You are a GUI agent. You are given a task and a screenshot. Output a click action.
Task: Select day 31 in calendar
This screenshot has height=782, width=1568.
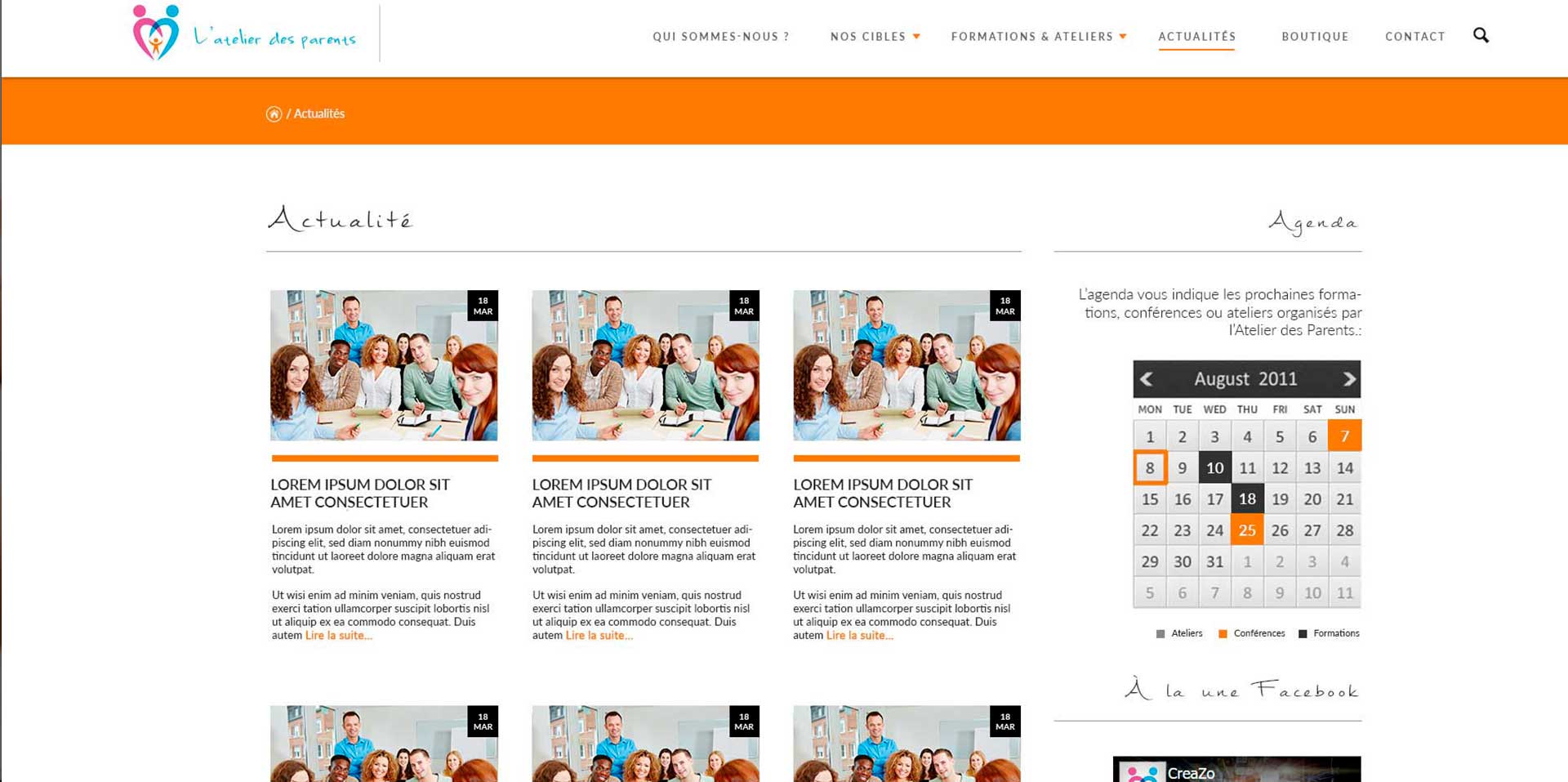pyautogui.click(x=1214, y=561)
